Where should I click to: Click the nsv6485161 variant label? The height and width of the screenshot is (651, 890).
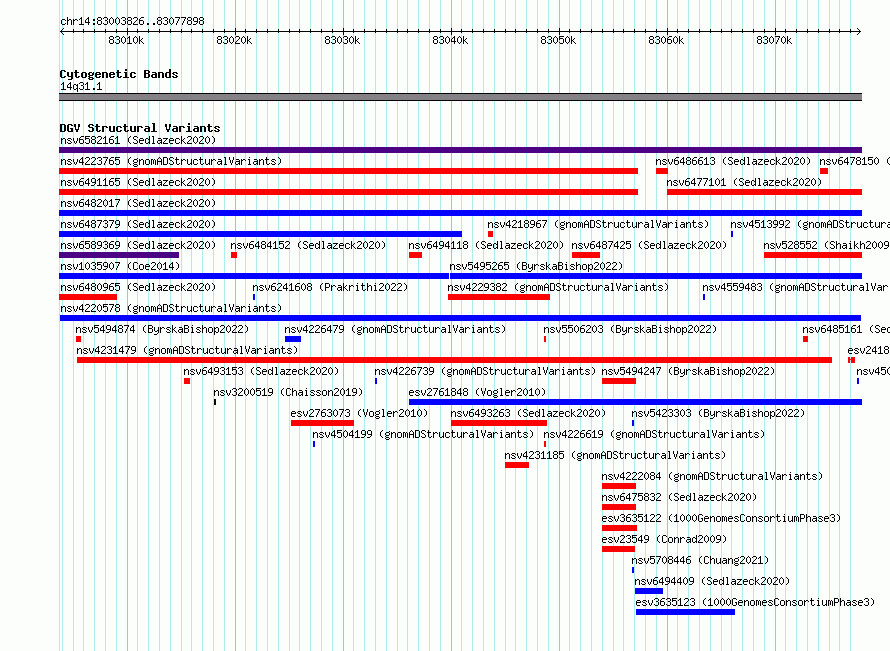[x=846, y=329]
